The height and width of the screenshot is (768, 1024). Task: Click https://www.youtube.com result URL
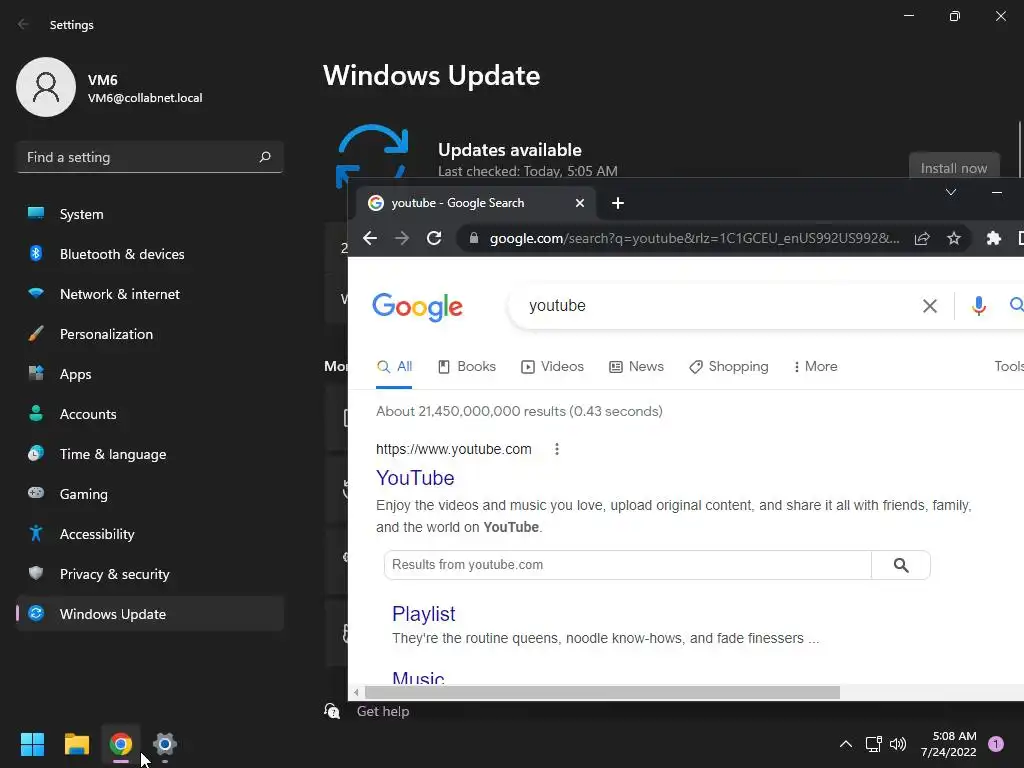click(454, 449)
